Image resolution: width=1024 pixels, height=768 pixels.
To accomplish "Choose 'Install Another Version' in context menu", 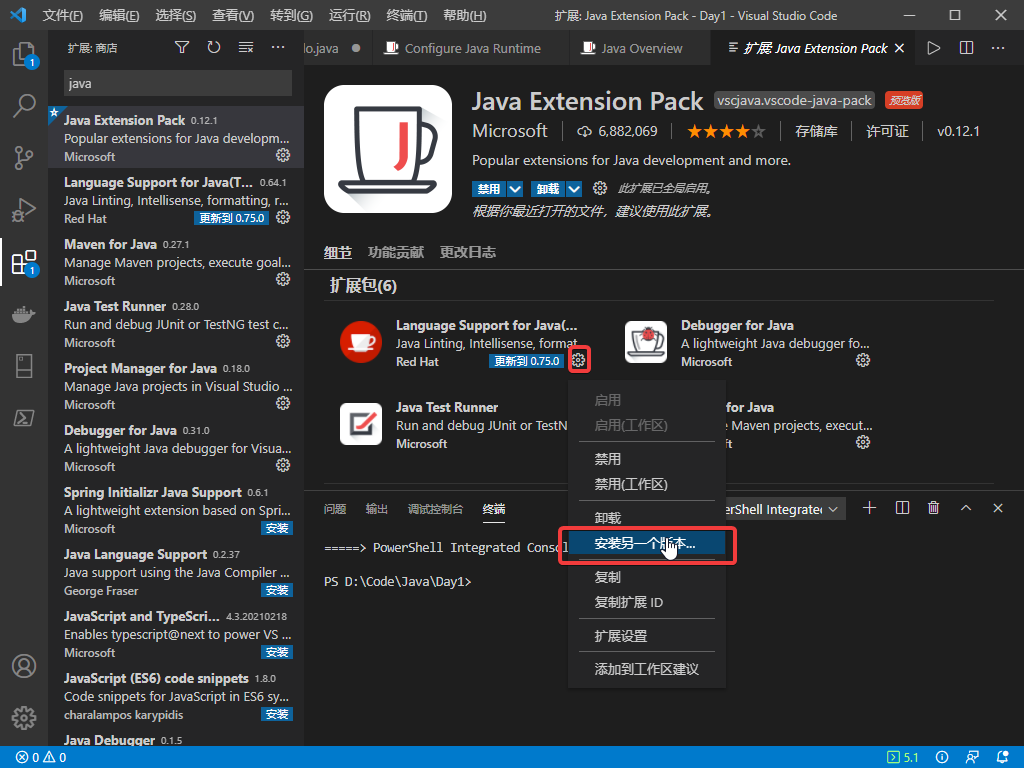I will tap(647, 543).
